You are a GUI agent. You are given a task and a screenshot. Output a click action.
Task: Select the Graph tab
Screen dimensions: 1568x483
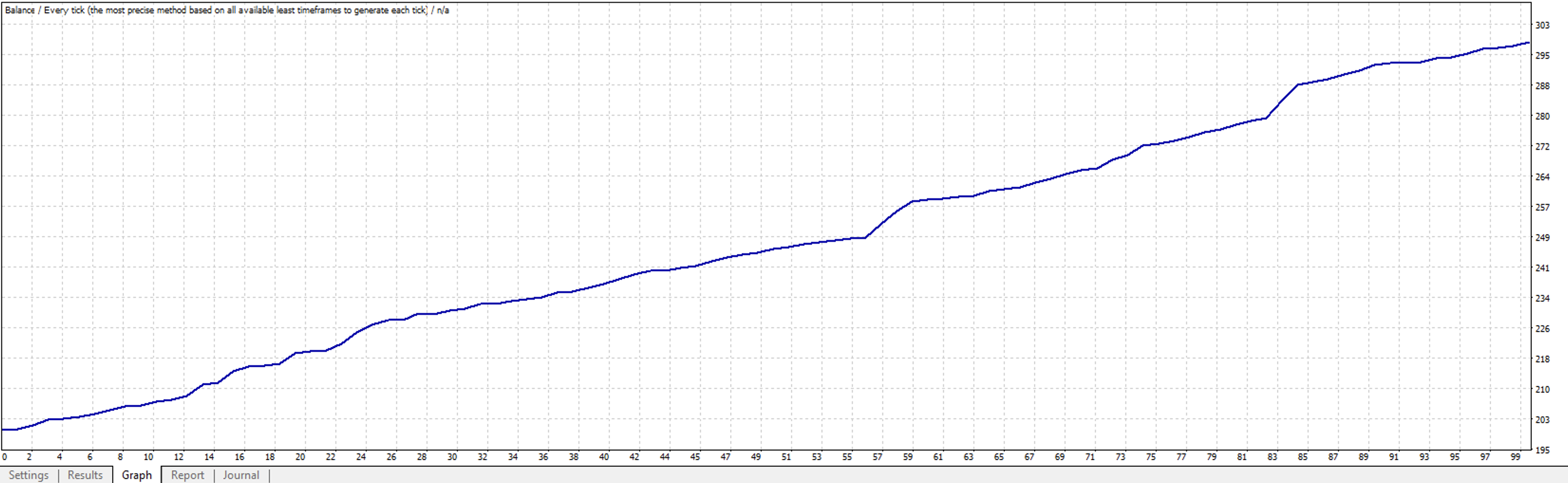[136, 475]
